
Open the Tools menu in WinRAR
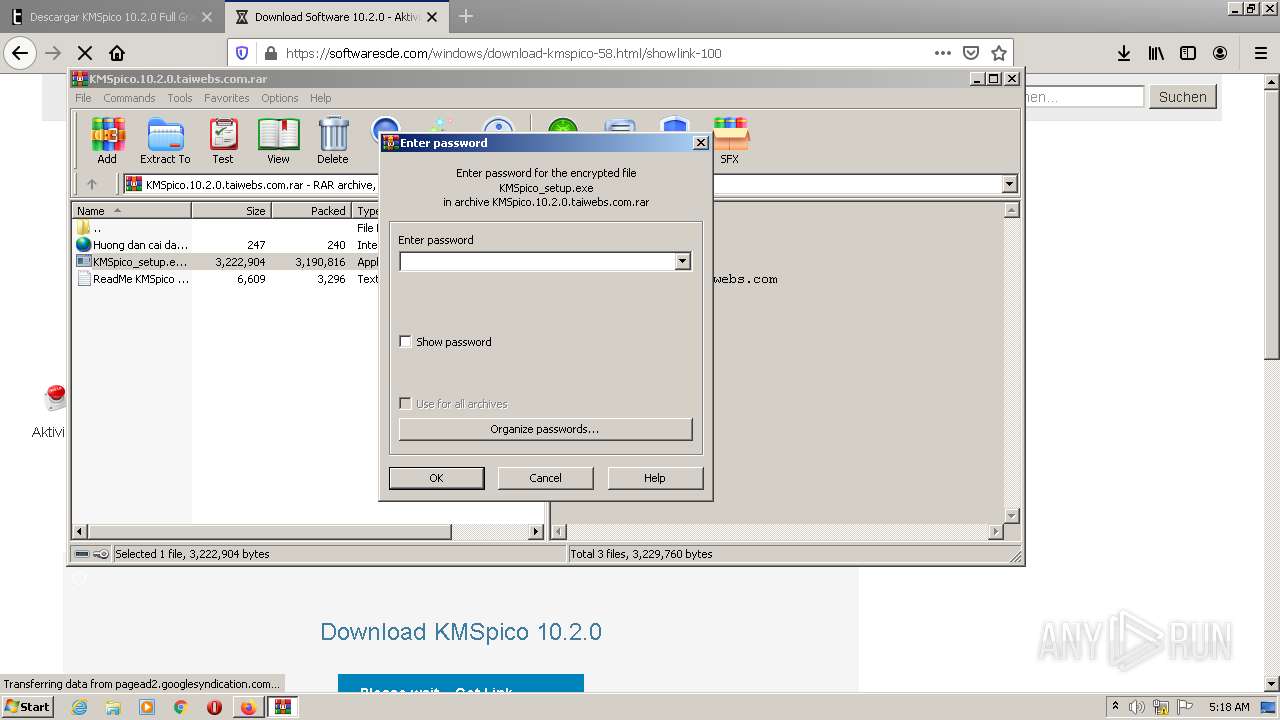click(180, 98)
